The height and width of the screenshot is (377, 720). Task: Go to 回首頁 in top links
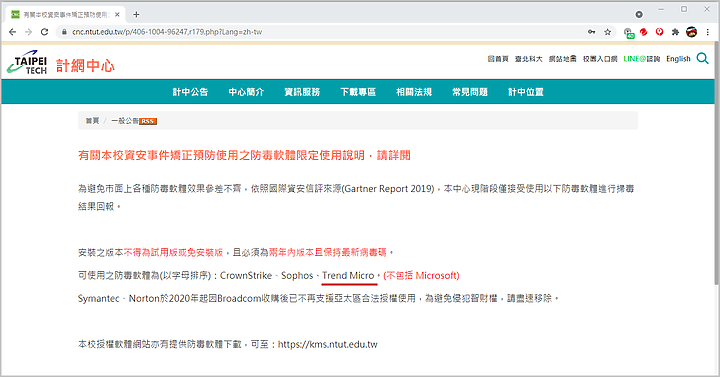click(498, 59)
